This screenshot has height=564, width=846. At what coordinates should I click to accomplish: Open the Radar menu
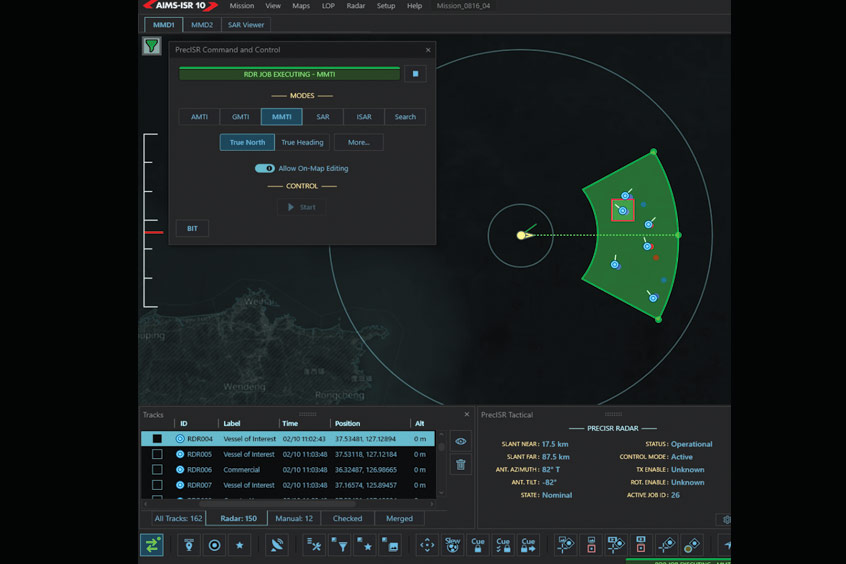[x=355, y=6]
